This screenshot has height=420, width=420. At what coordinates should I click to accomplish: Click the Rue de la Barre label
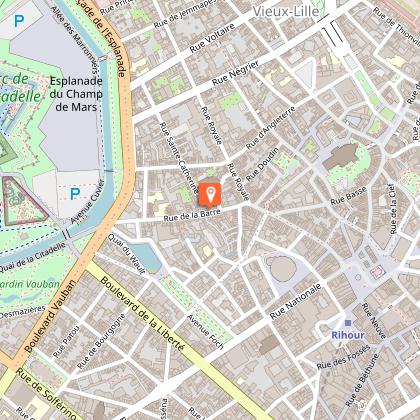[x=192, y=215]
